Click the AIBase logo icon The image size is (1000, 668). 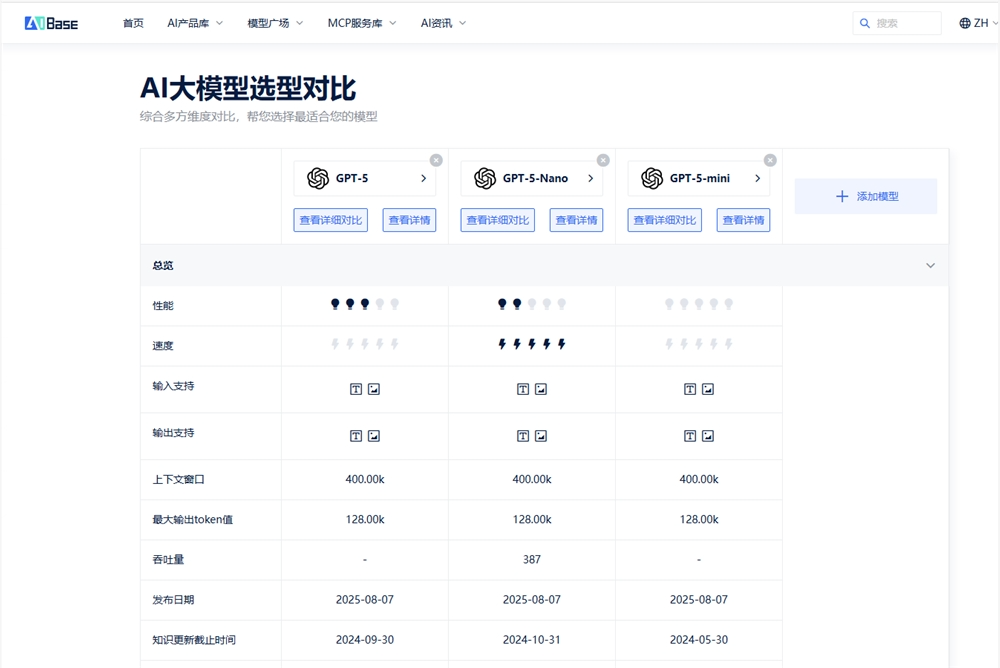click(x=33, y=21)
